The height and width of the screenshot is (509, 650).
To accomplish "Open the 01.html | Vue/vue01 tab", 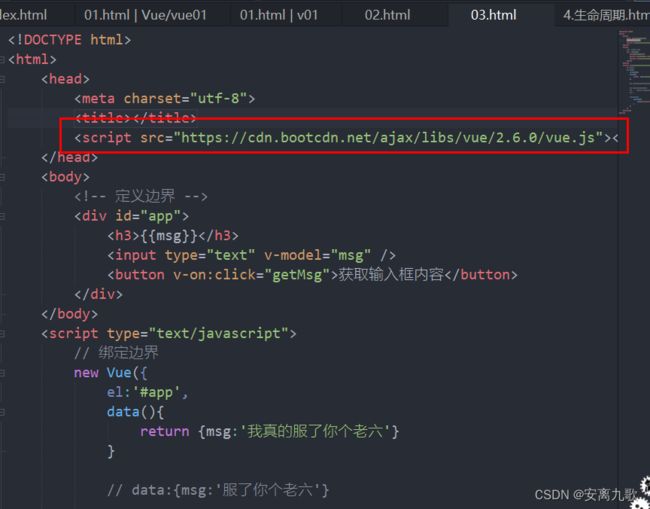I will (x=145, y=15).
